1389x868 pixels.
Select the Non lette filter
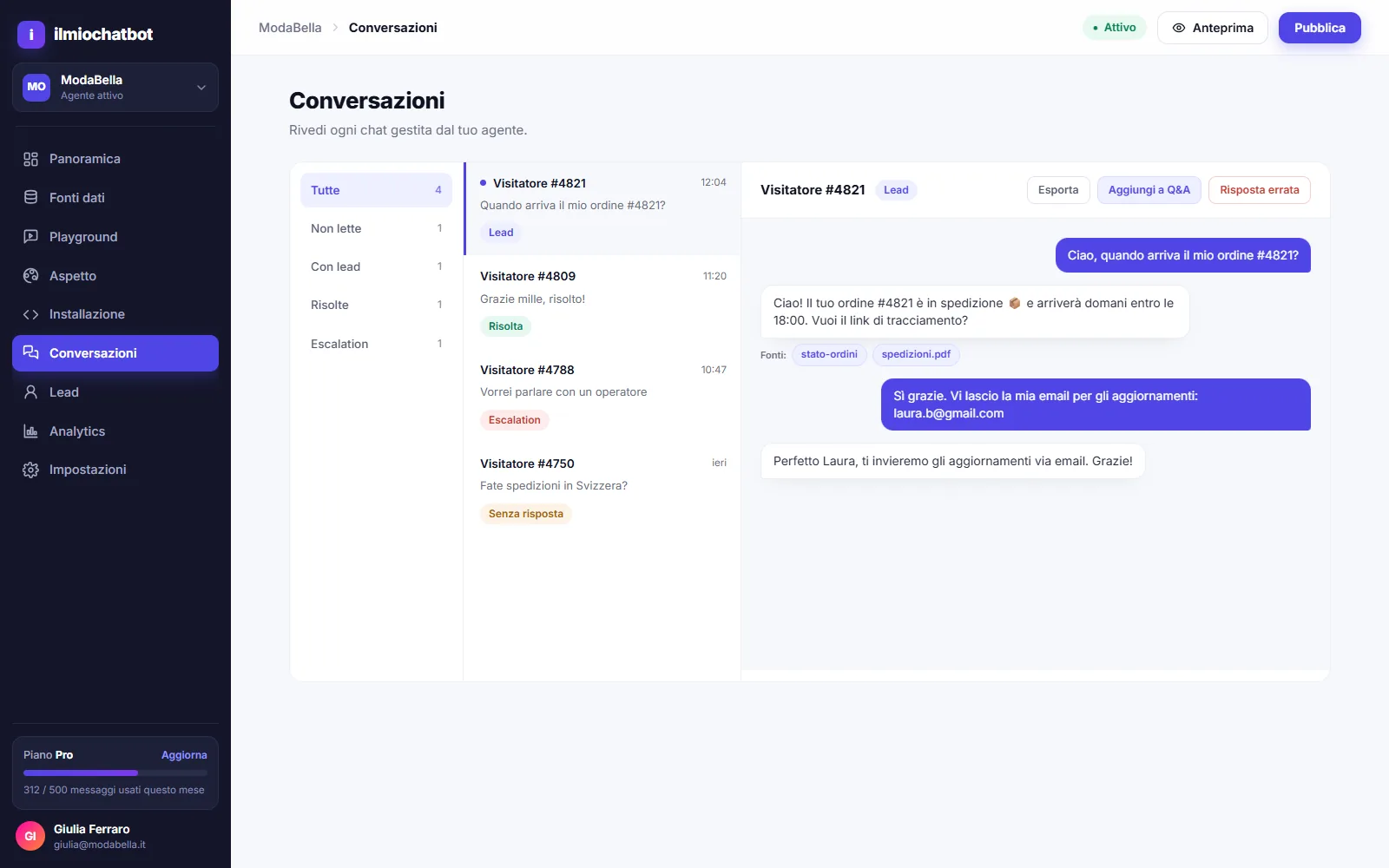pyautogui.click(x=376, y=228)
